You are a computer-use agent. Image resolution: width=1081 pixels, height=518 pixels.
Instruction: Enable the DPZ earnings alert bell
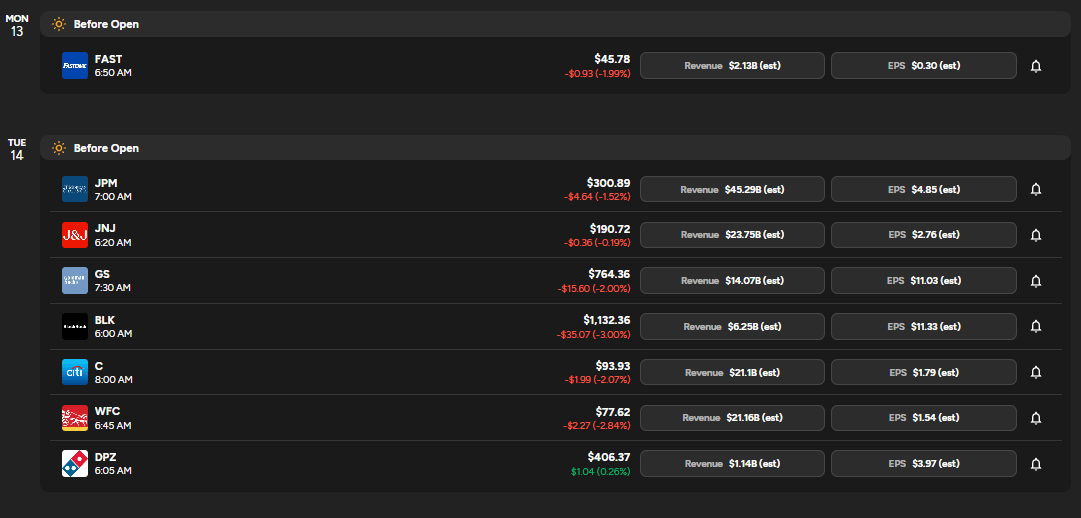tap(1035, 464)
